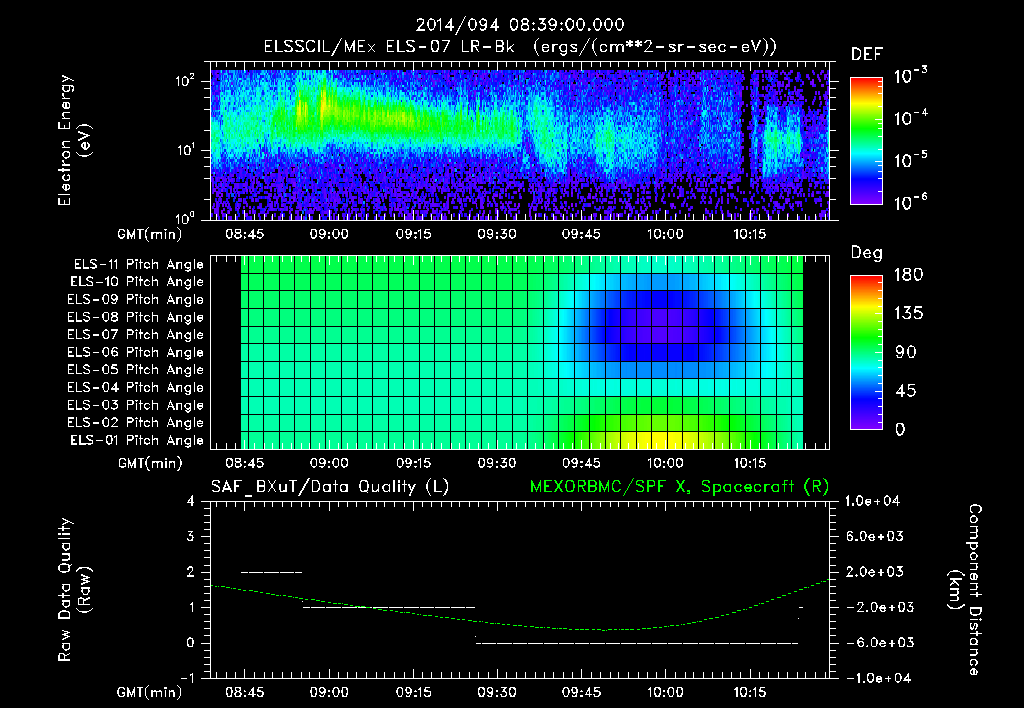
Task: Click the green "MEXORBMC/SPF X, Spacecraft (R)" heading
Action: [679, 487]
